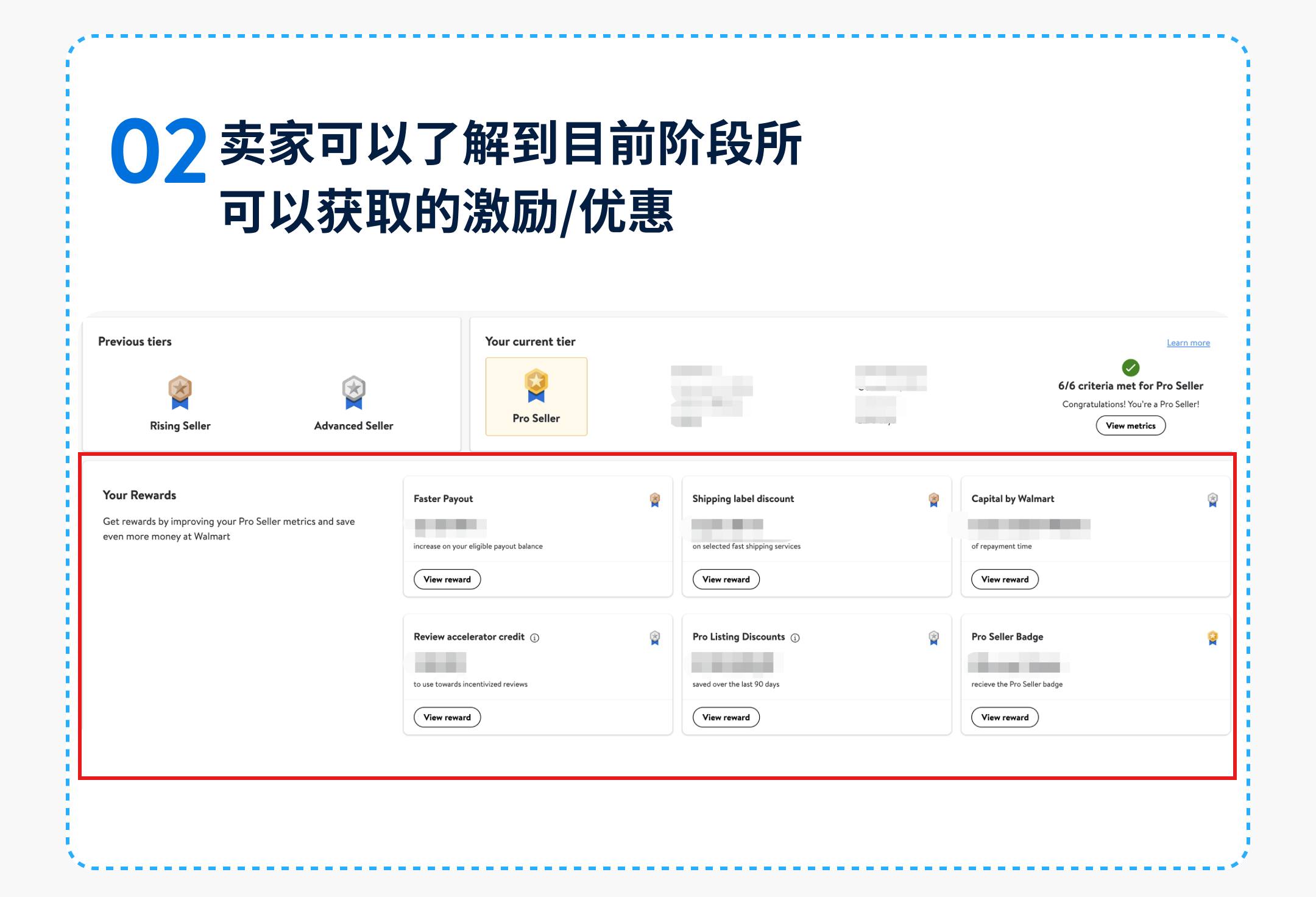
Task: Click the gold ribbon icon on Pro Seller Badge card
Action: tap(1212, 637)
